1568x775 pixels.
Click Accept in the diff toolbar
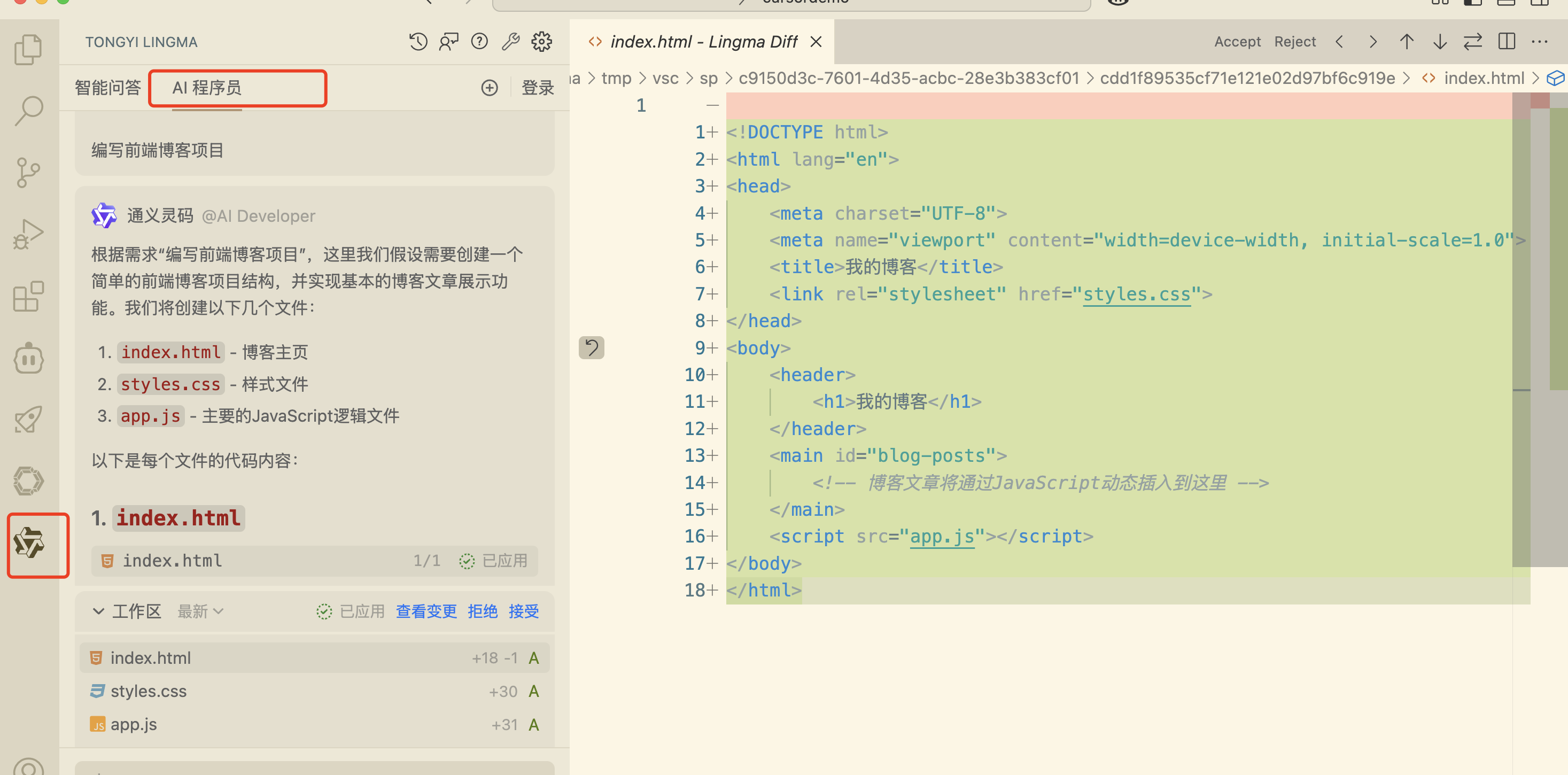coord(1237,42)
